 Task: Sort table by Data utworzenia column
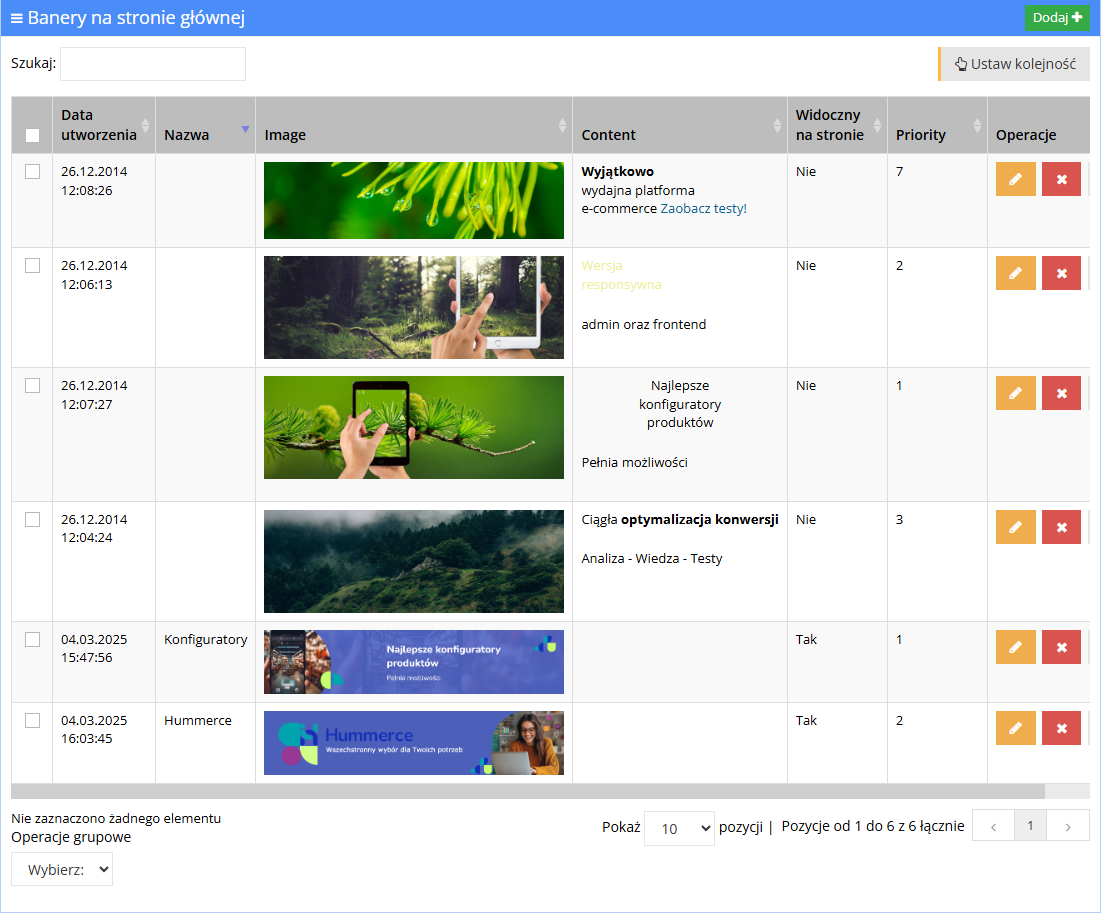(104, 125)
